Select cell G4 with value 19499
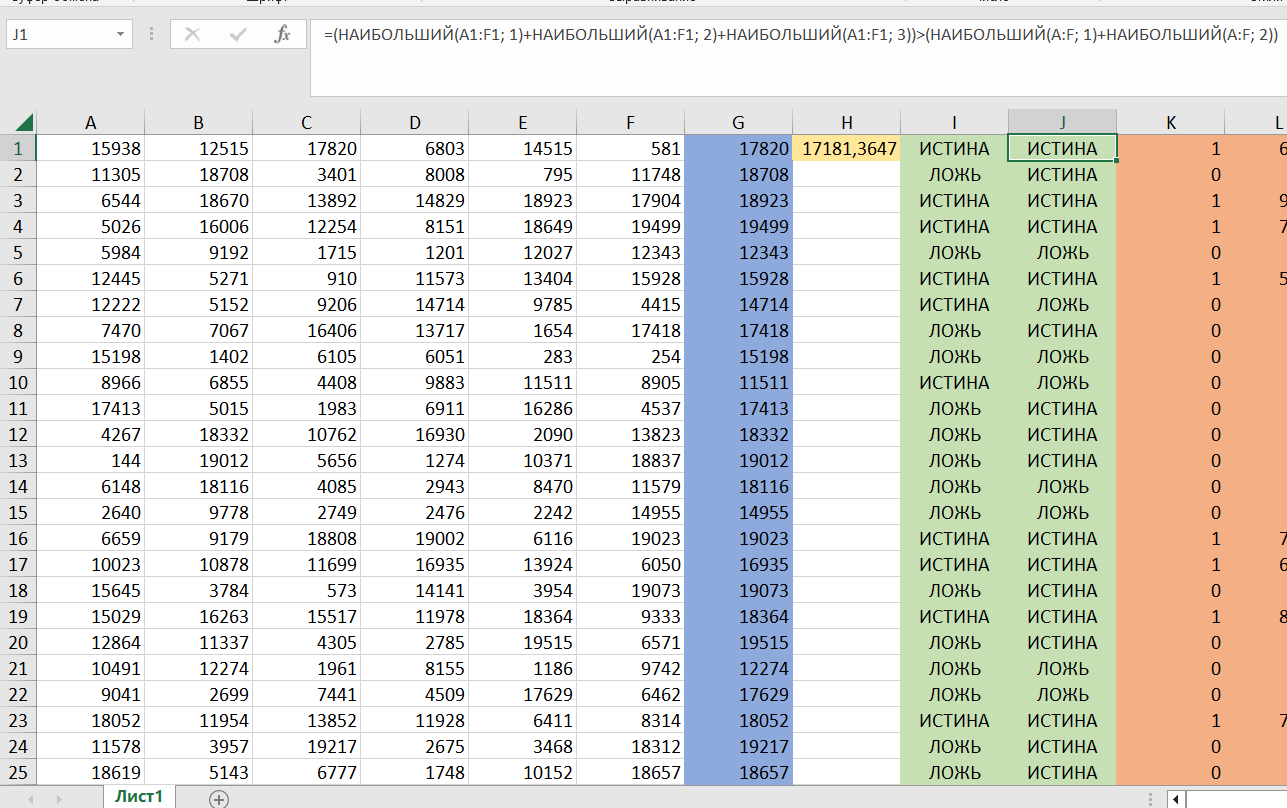 point(738,227)
